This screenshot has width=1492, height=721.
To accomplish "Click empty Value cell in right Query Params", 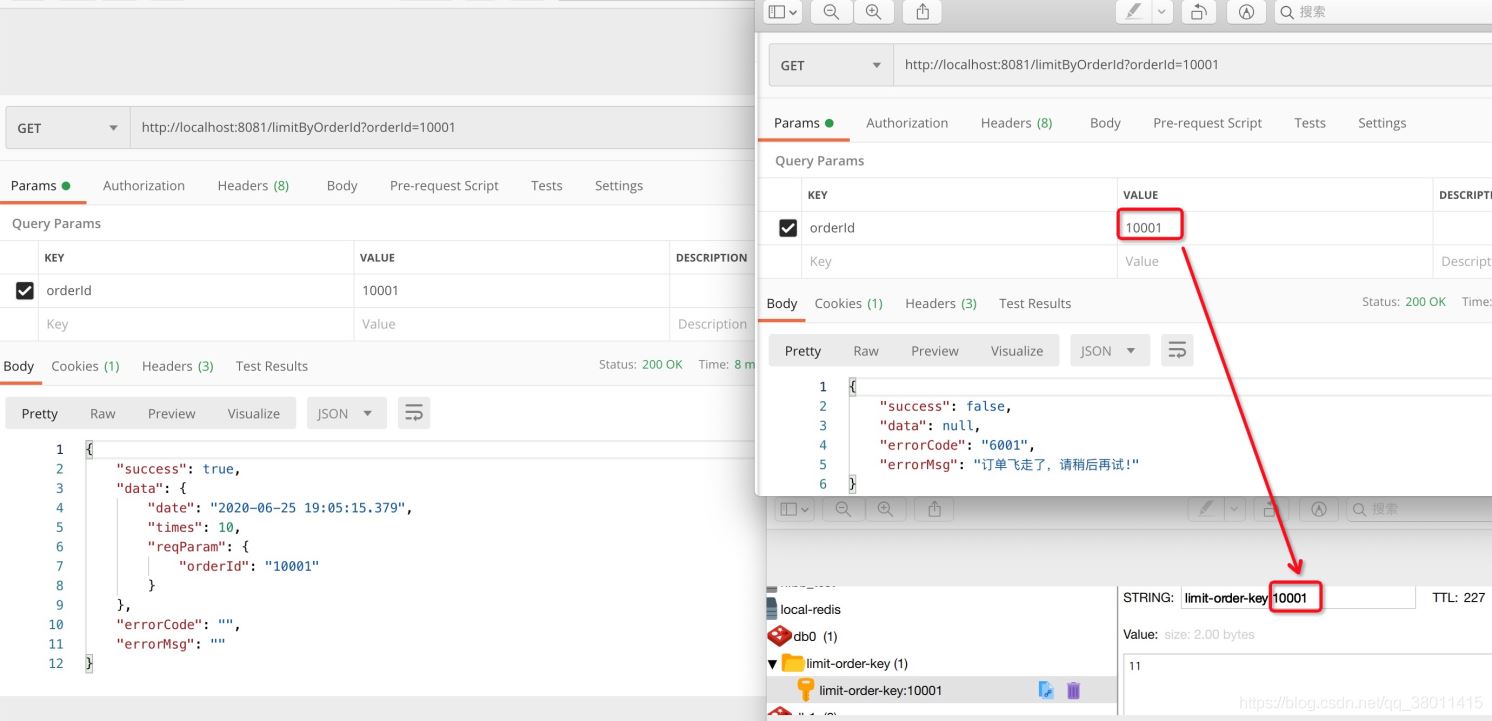I will 1275,261.
